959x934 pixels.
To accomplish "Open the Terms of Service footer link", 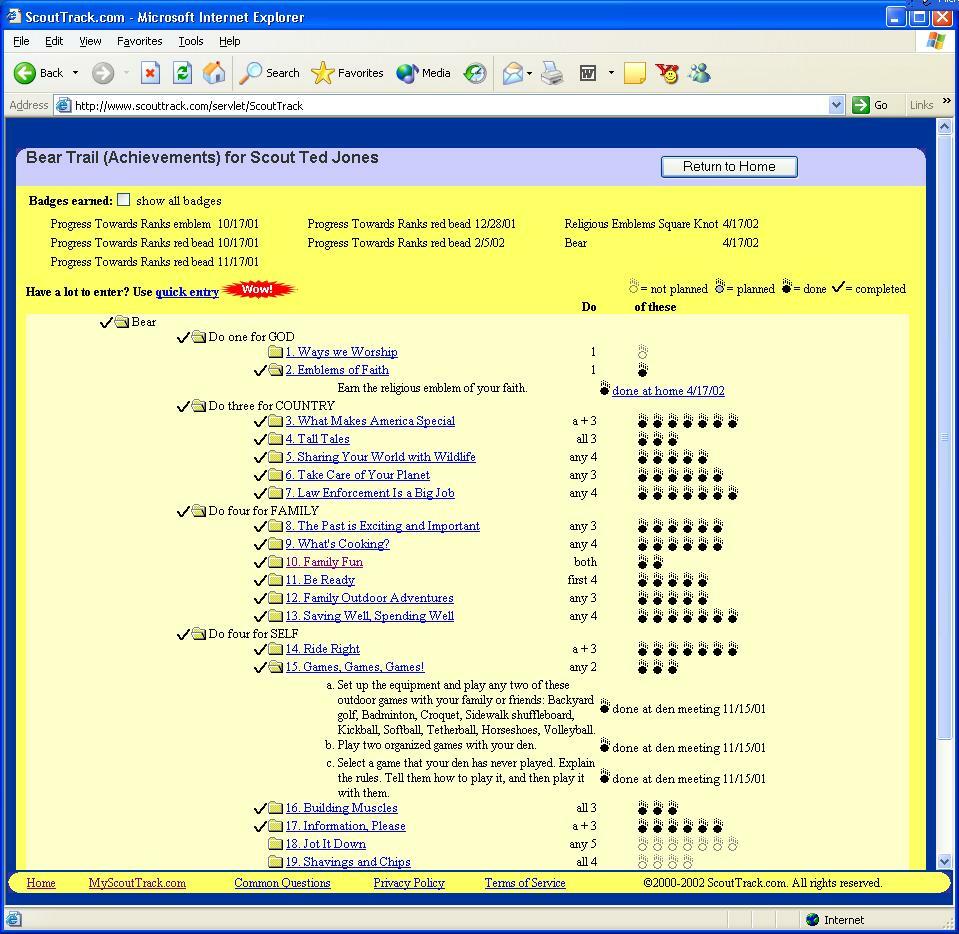I will 525,883.
